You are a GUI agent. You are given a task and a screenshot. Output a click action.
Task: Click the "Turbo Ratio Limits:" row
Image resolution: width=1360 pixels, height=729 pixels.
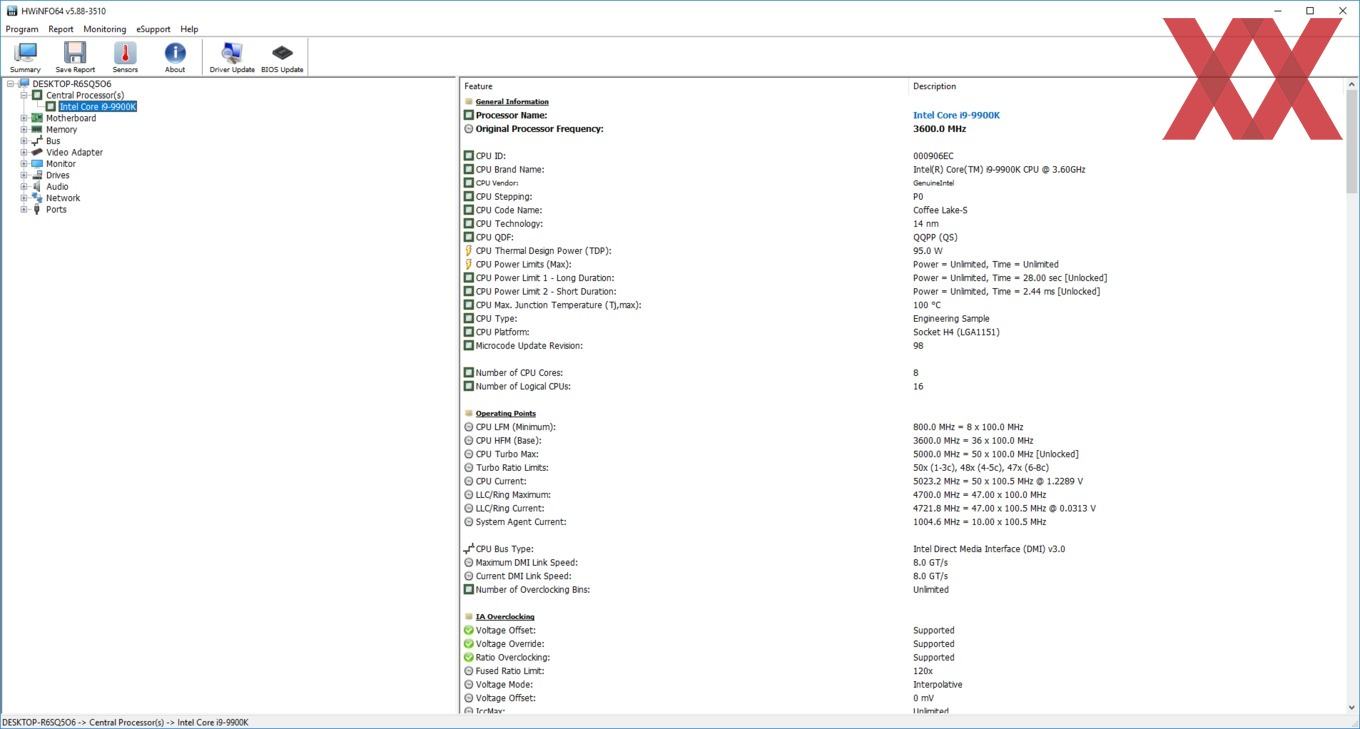pos(902,468)
